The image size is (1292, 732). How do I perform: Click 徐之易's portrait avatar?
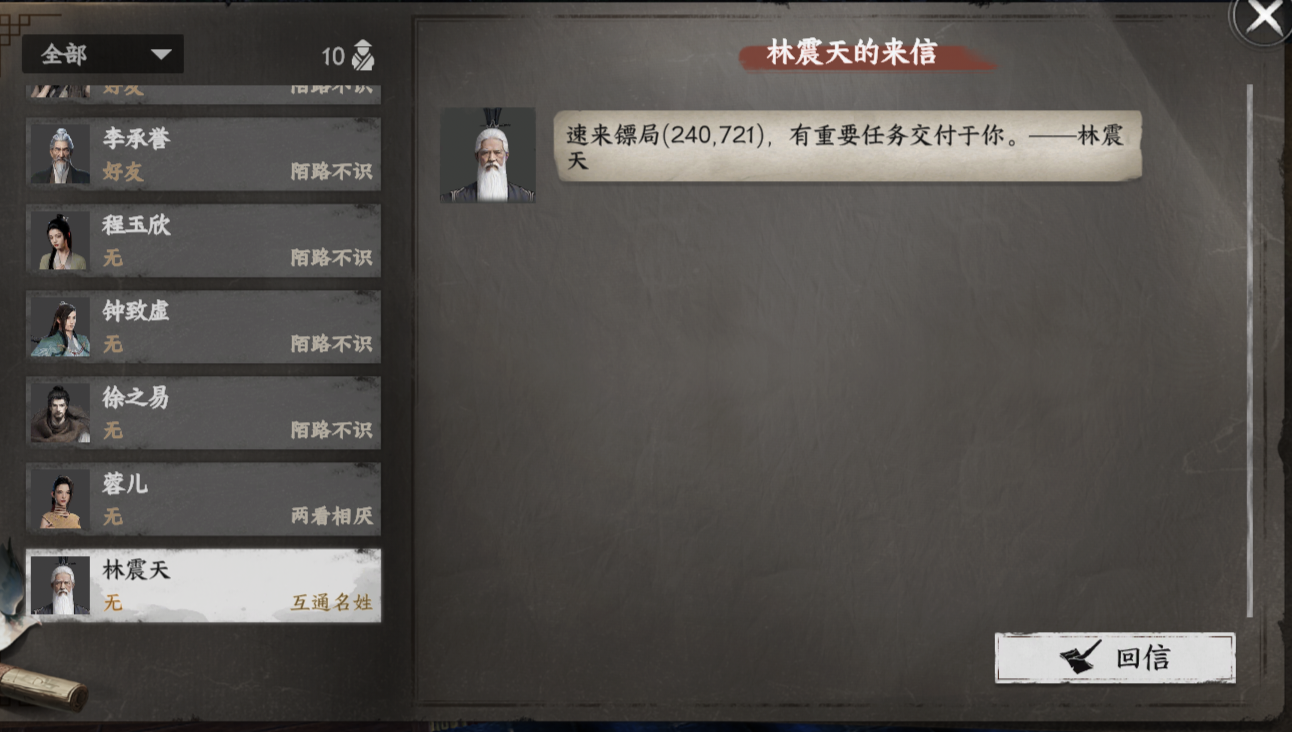60,413
